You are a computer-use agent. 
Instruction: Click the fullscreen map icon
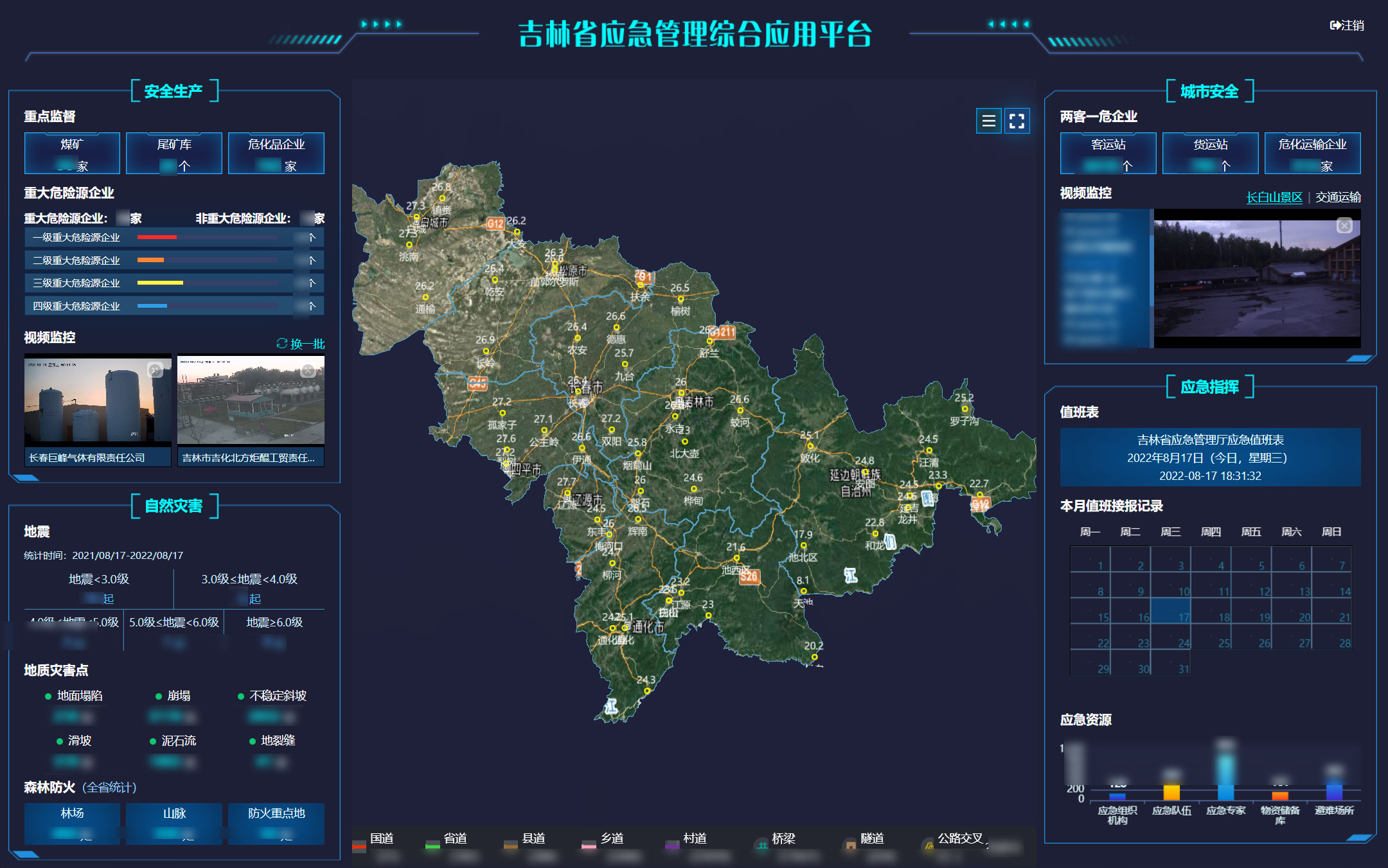point(1017,121)
